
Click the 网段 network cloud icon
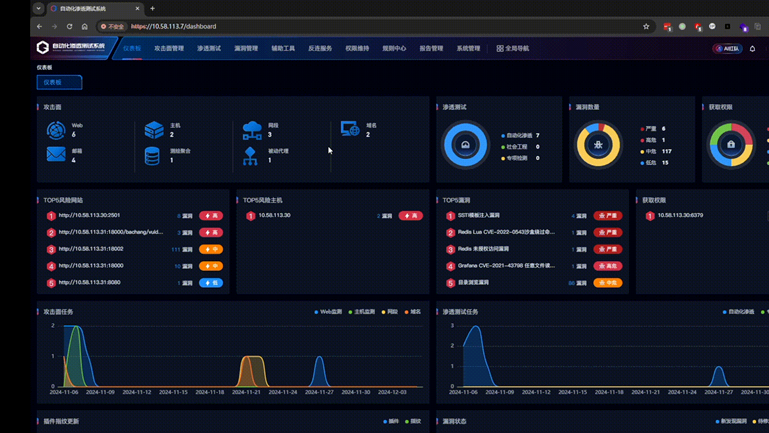pos(252,130)
